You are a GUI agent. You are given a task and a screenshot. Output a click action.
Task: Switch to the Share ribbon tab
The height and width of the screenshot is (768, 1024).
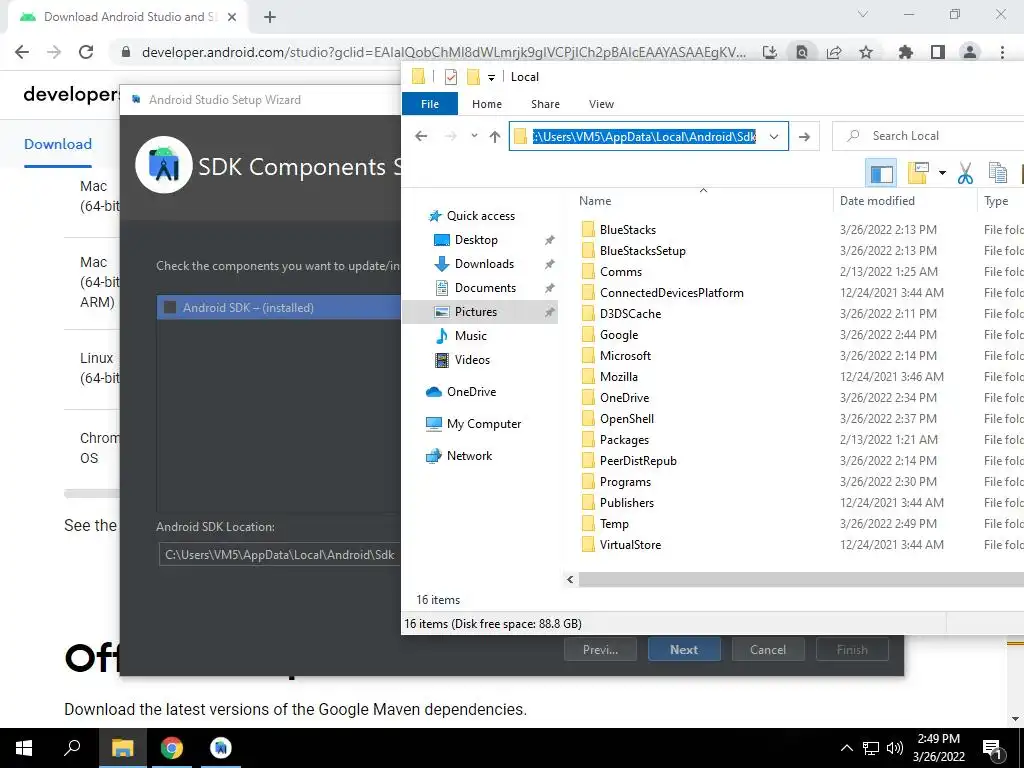point(545,104)
